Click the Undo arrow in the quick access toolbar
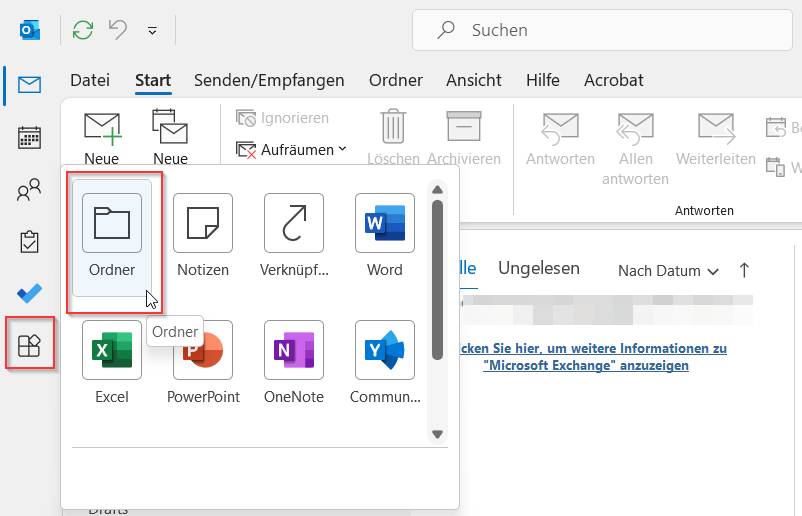The height and width of the screenshot is (516, 802). pos(118,30)
